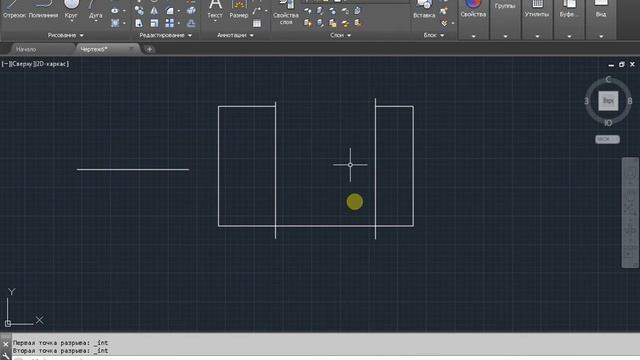Click the Верх face of the ViewCube
Image resolution: width=640 pixels, height=360 pixels.
click(608, 100)
